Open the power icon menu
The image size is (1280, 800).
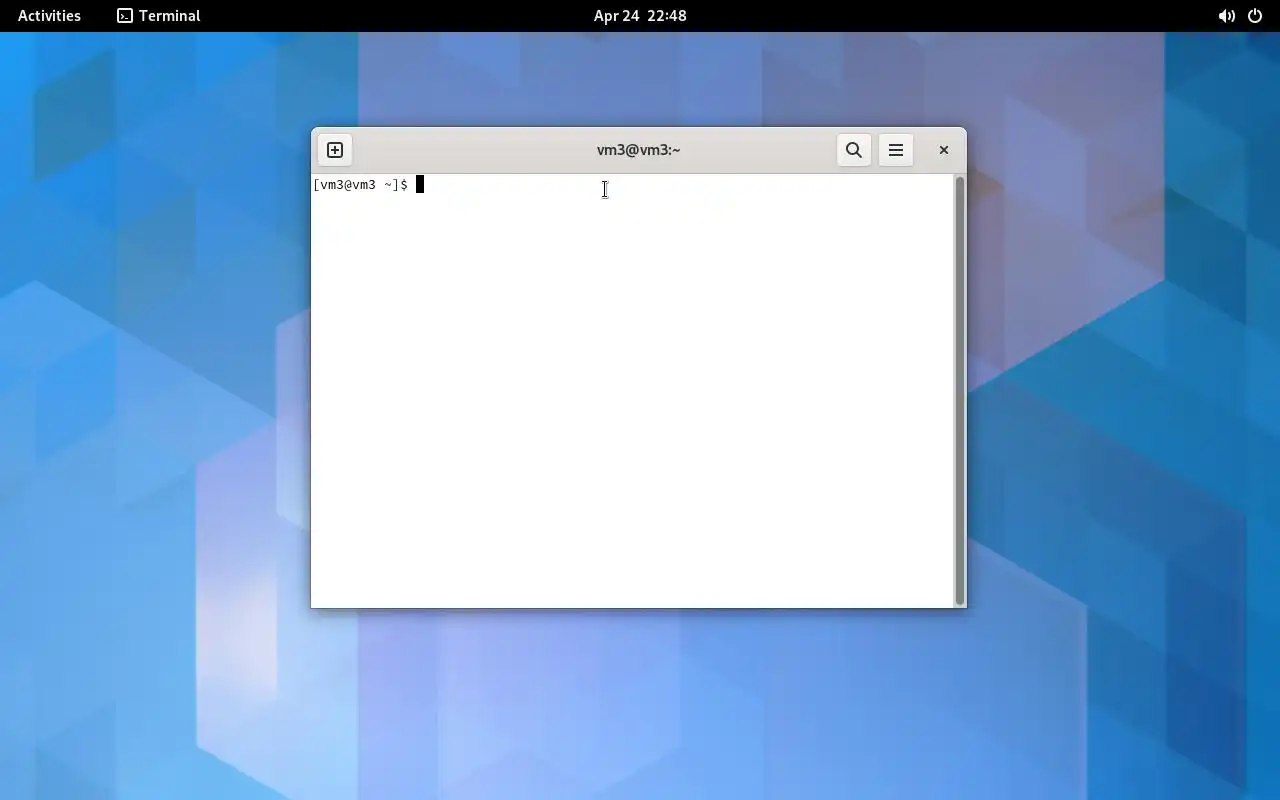1255,16
